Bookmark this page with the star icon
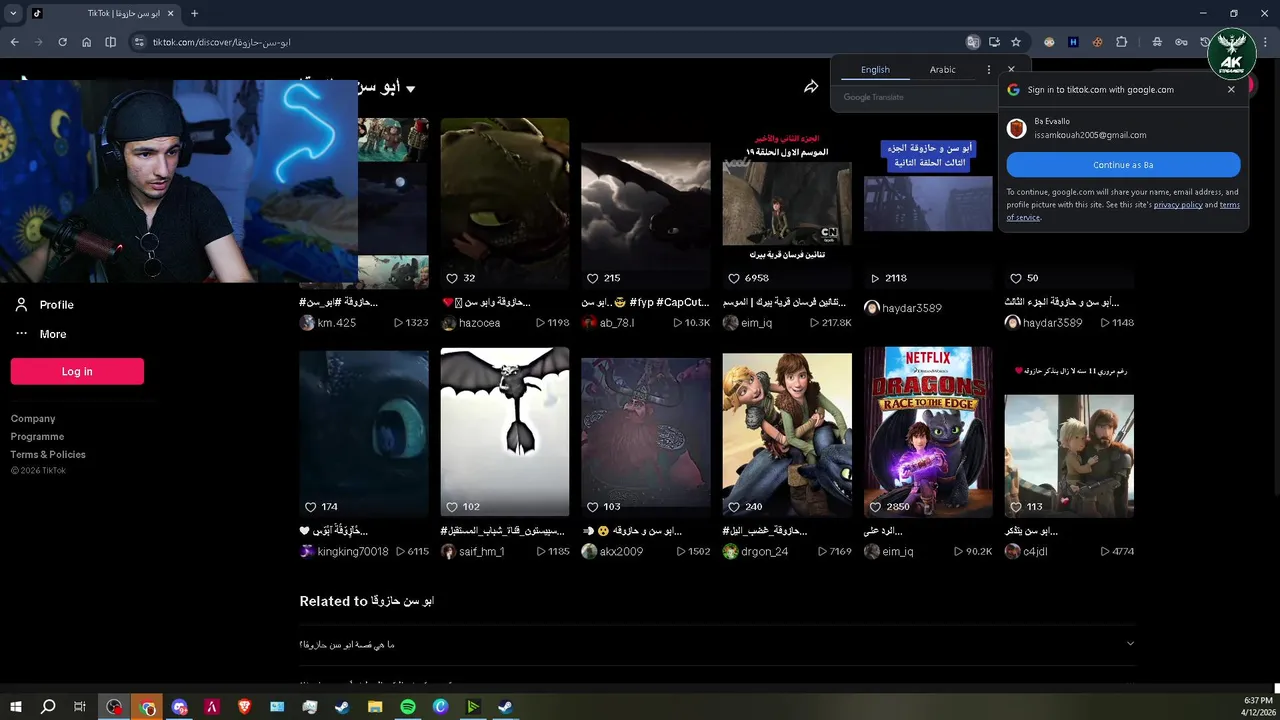Screen dimensions: 1280x720 (1016, 42)
